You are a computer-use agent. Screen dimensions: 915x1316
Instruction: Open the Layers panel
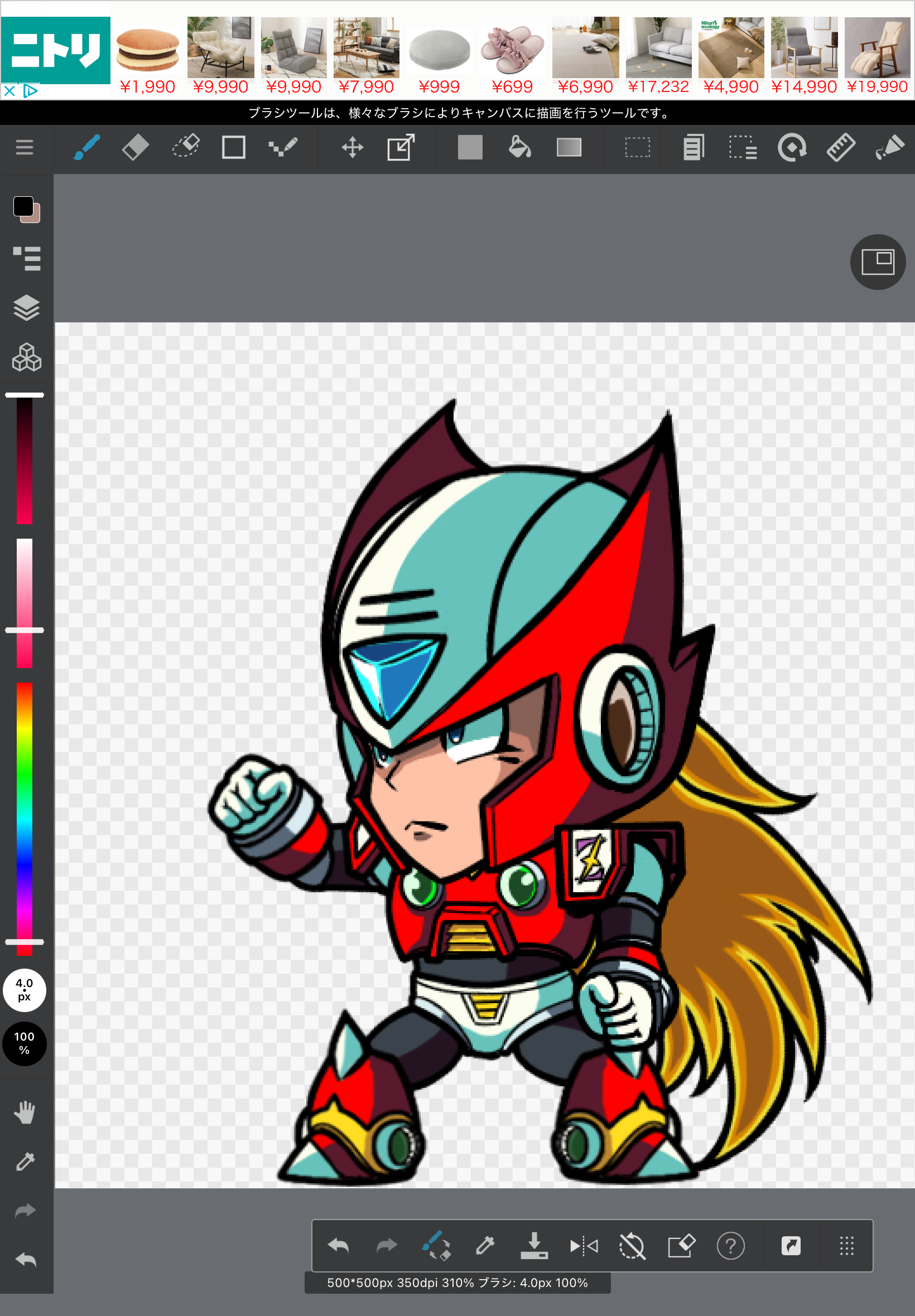(x=26, y=308)
